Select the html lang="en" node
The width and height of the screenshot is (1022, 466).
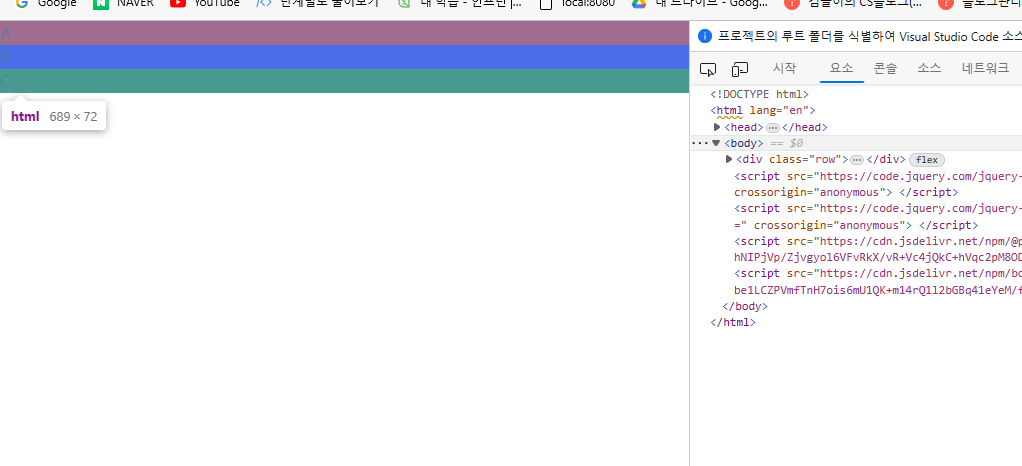pyautogui.click(x=763, y=111)
